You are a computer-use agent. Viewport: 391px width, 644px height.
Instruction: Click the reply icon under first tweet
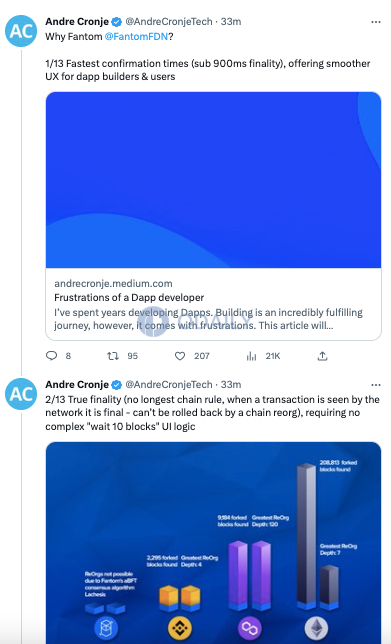coord(51,356)
